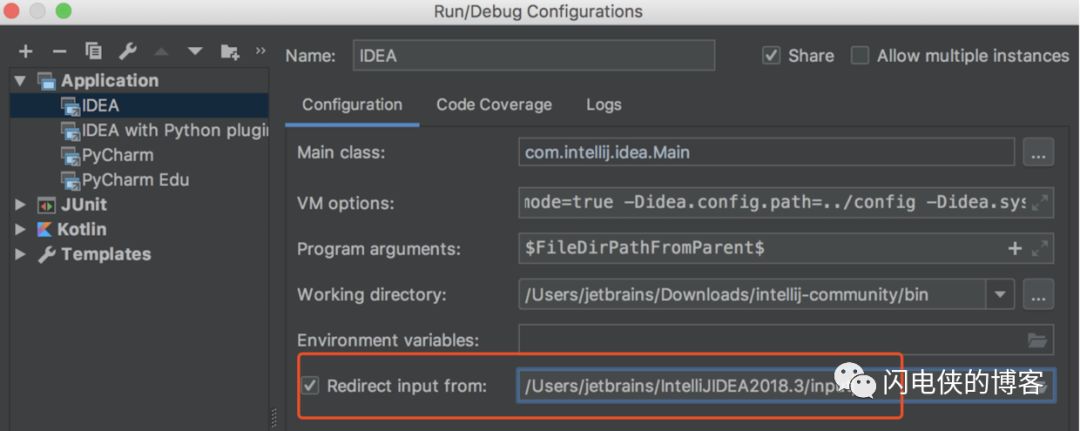This screenshot has height=431, width=1080.
Task: Toggle the Share checkbox
Action: tap(771, 56)
